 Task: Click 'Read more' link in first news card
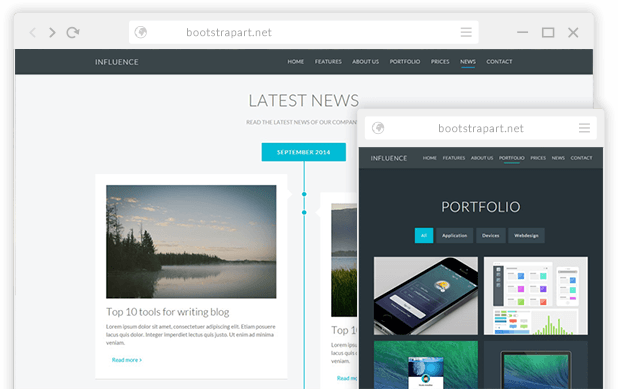(127, 360)
